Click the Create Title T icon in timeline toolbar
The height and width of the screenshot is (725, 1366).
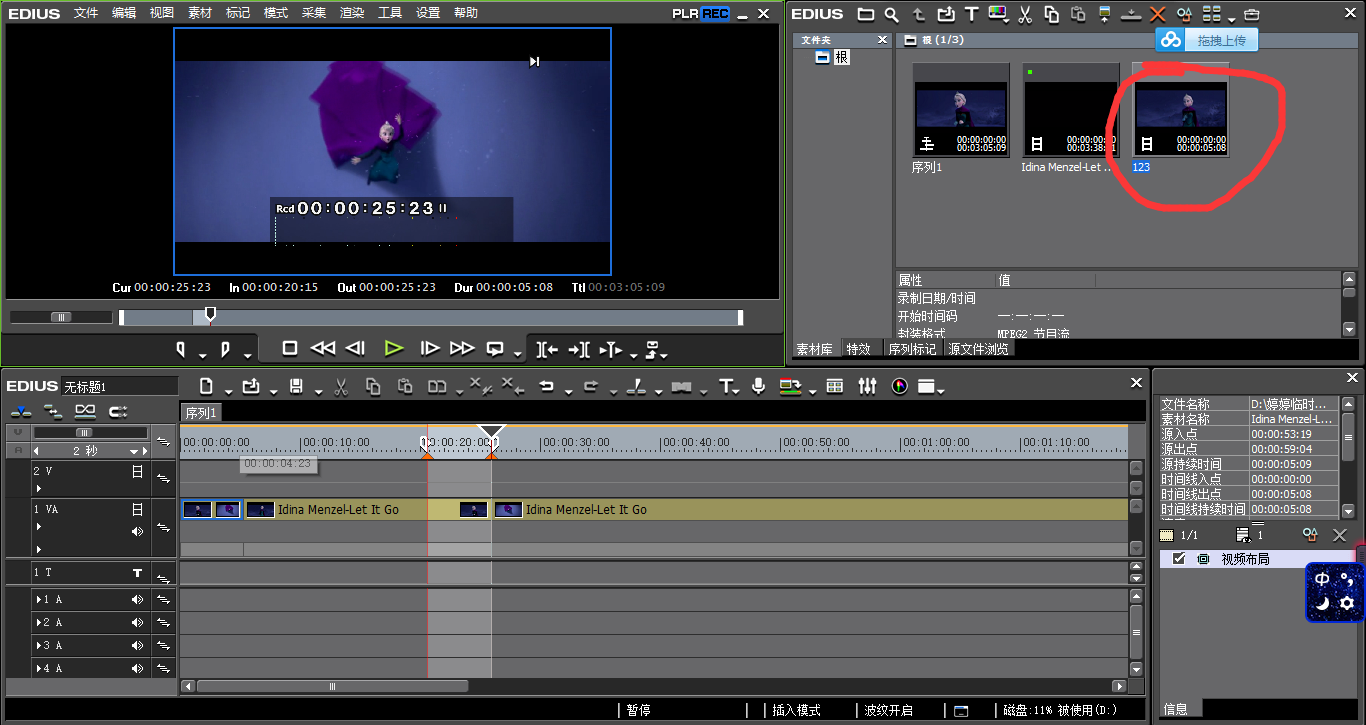pyautogui.click(x=727, y=386)
